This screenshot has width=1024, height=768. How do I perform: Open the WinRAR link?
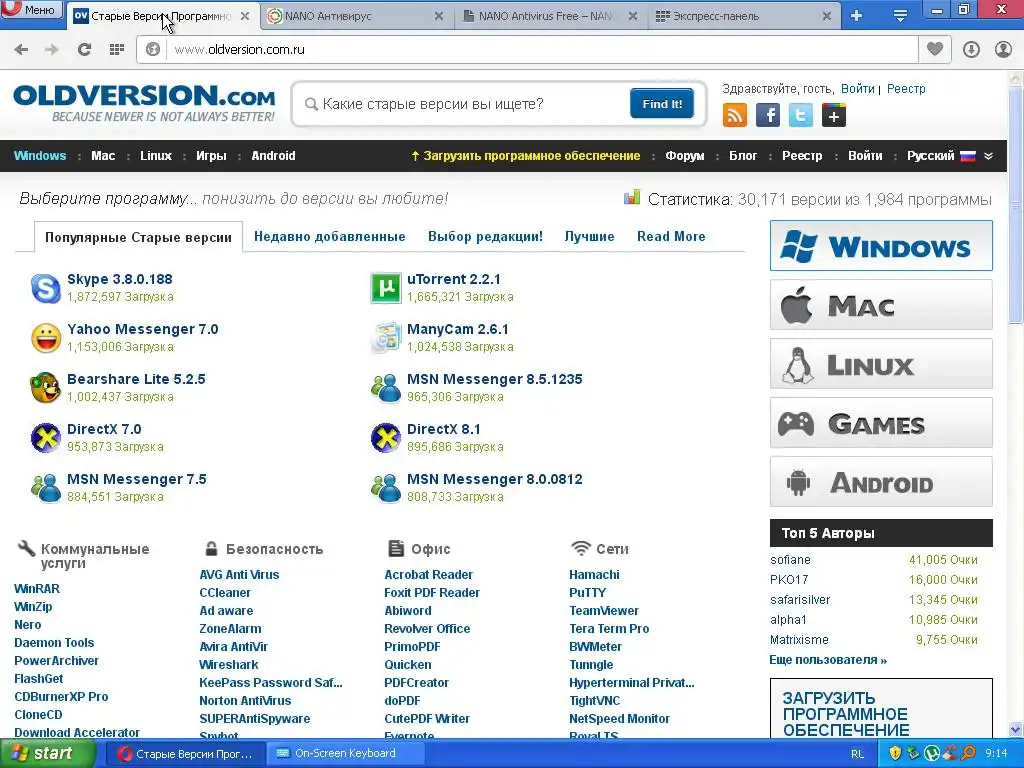click(37, 589)
